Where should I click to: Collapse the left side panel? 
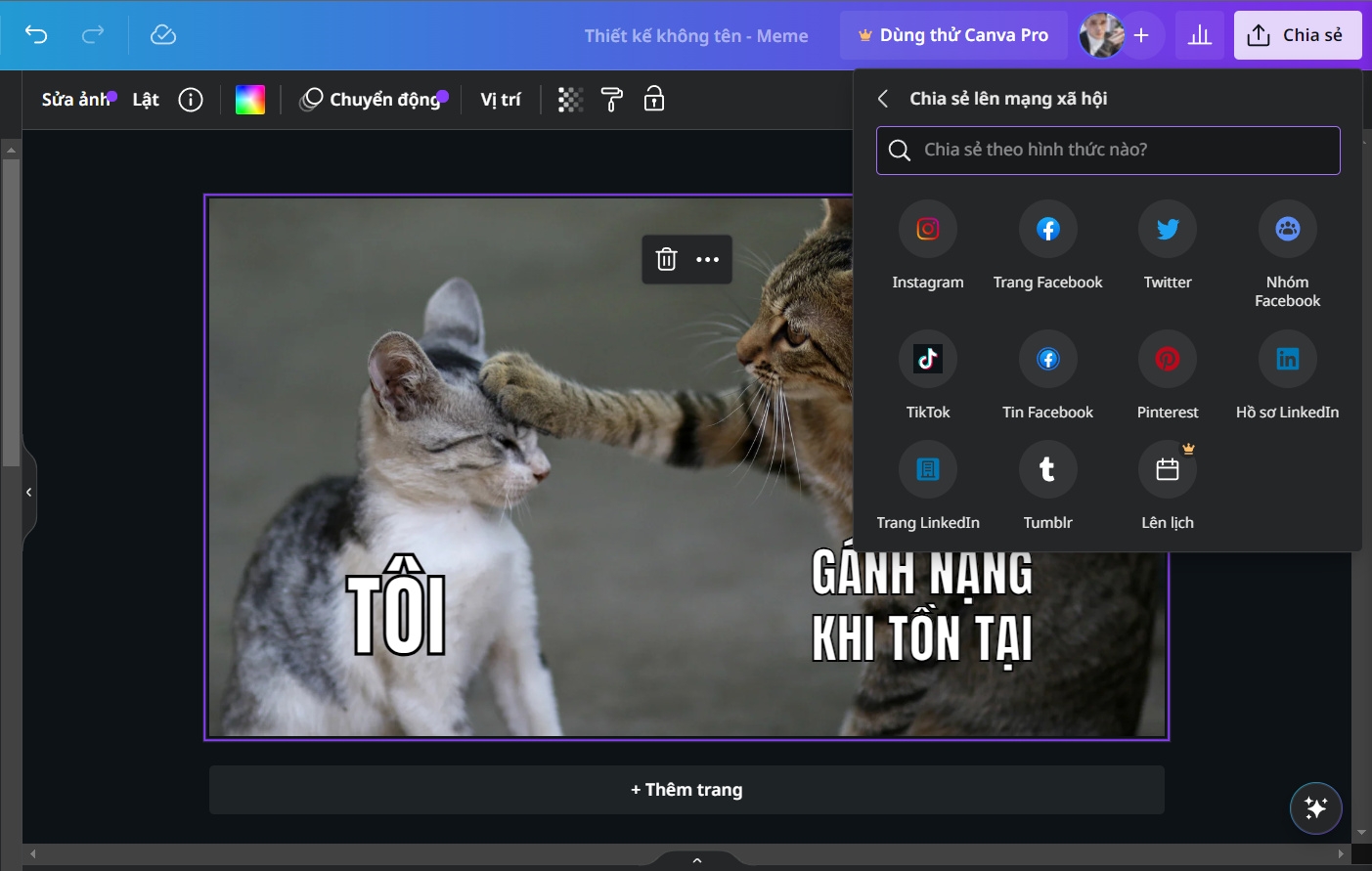[x=28, y=492]
